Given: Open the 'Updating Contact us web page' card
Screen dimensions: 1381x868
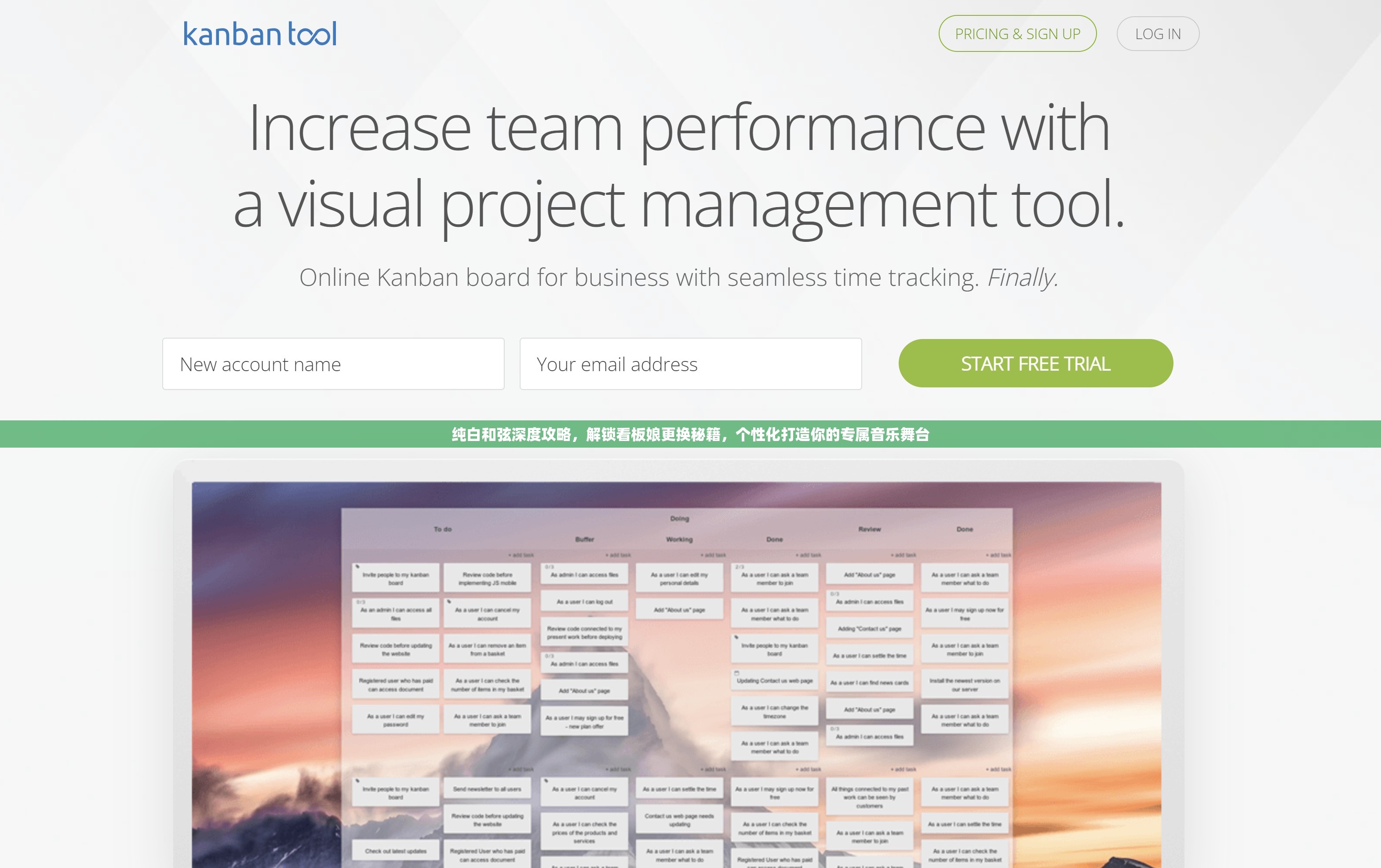Looking at the screenshot, I should [x=774, y=681].
